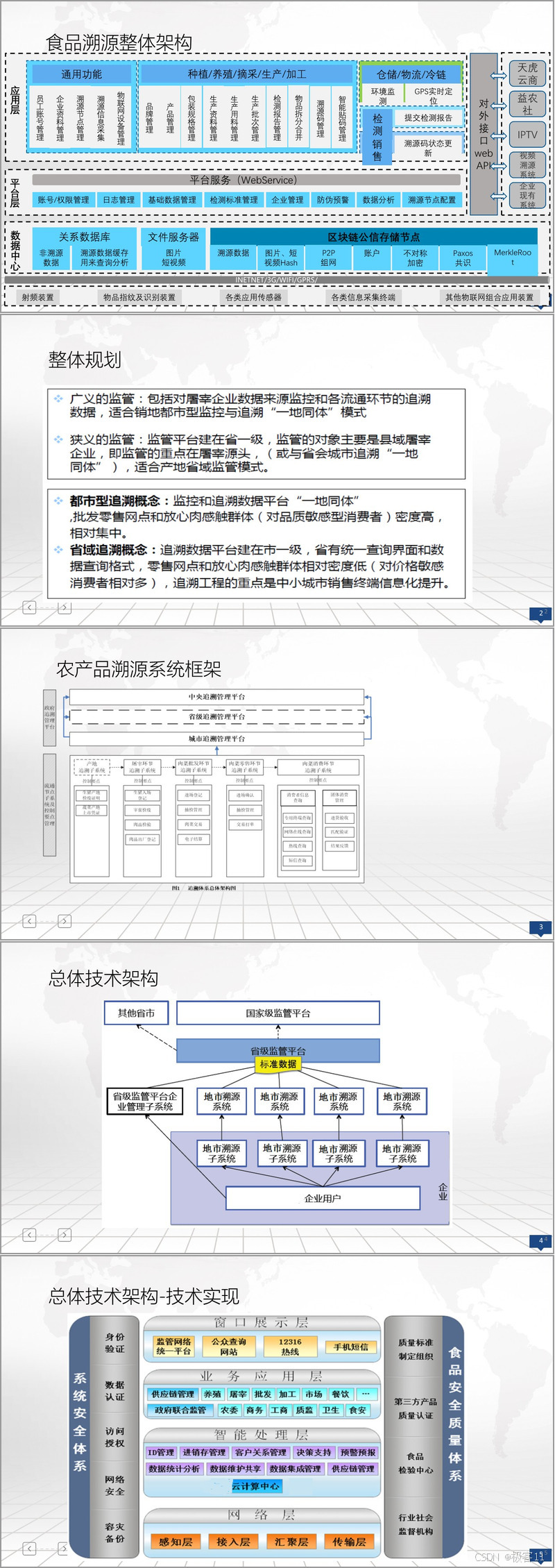Click the page number 2 badge
The width and height of the screenshot is (555, 1568).
click(541, 614)
